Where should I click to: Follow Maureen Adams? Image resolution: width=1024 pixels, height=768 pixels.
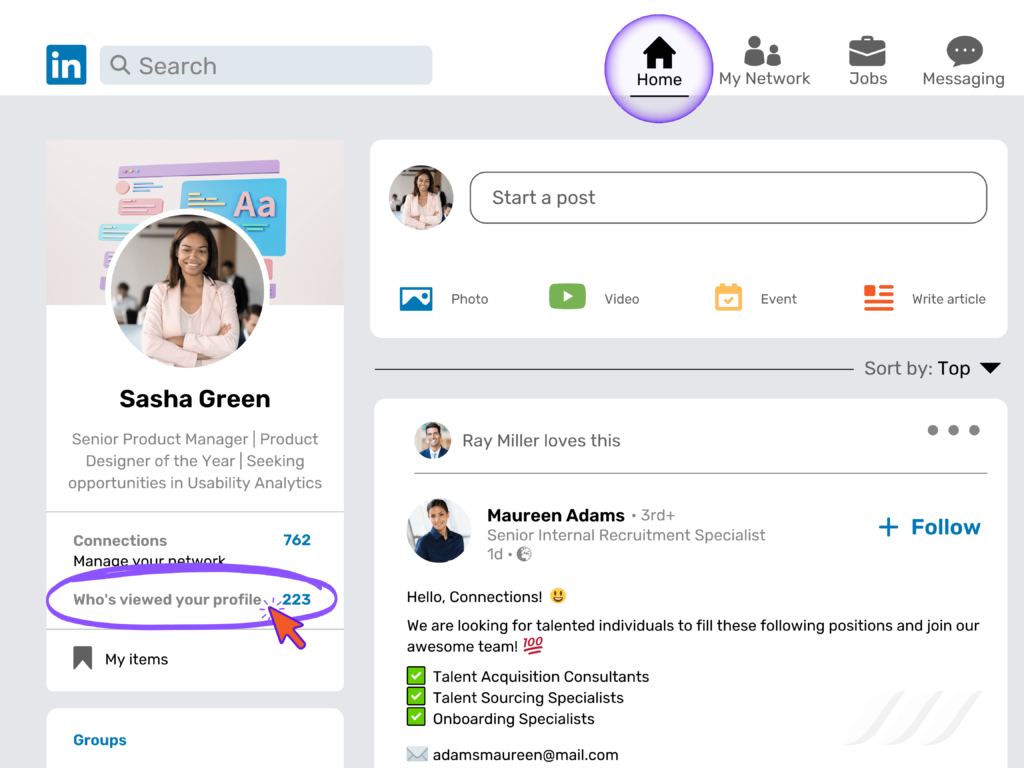click(928, 527)
